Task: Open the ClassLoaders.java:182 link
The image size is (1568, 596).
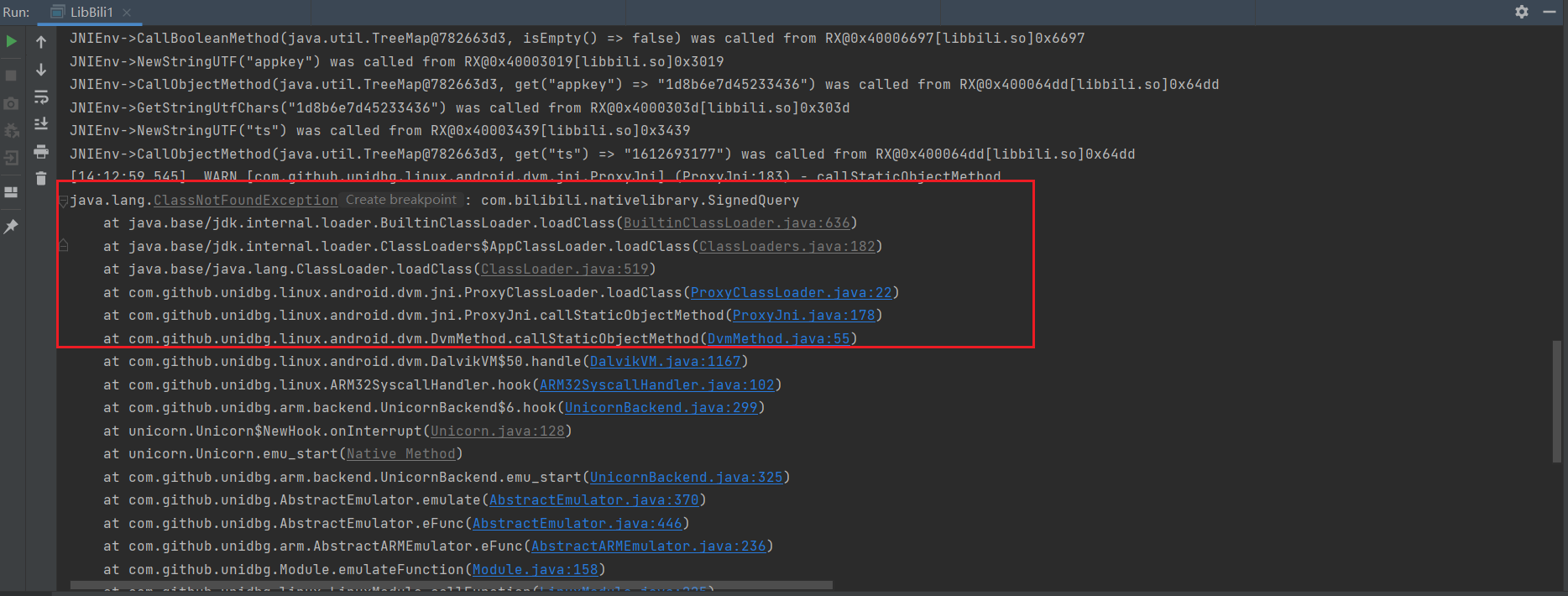Action: click(x=787, y=246)
